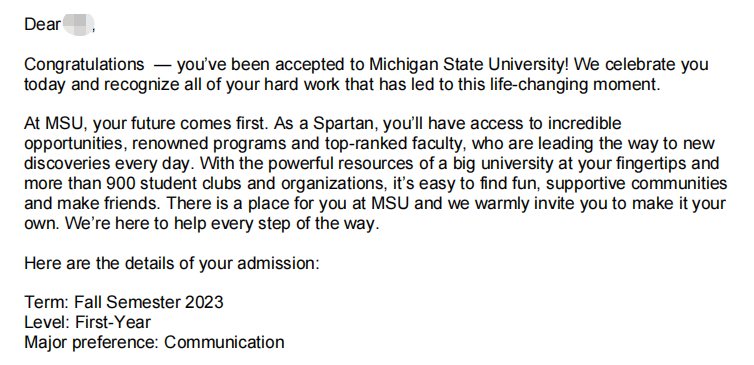Click the "Term:" label
This screenshot has width=754, height=365.
coord(47,302)
